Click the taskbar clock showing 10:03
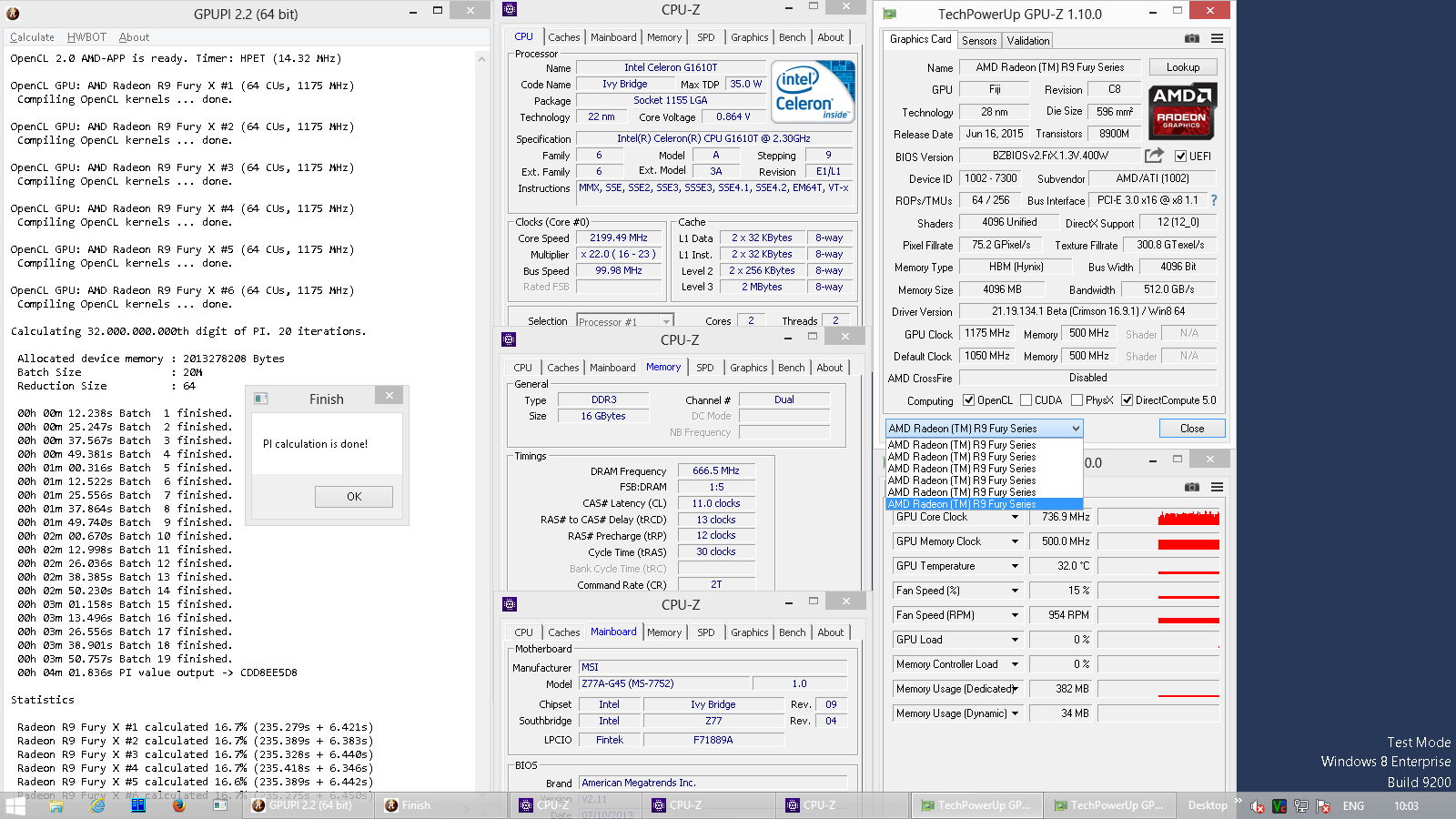Viewport: 1456px width, 819px height. coord(1406,806)
